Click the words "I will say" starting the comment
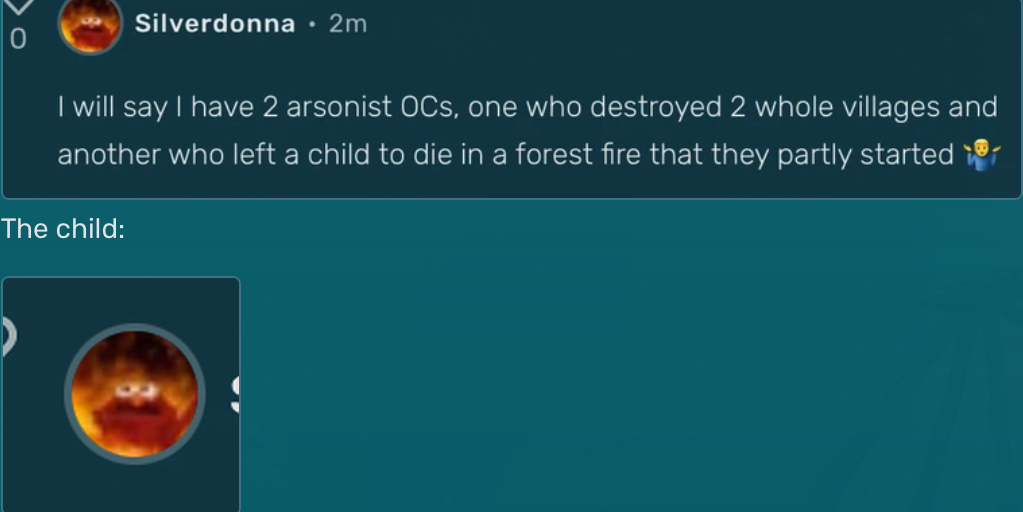 [x=111, y=107]
